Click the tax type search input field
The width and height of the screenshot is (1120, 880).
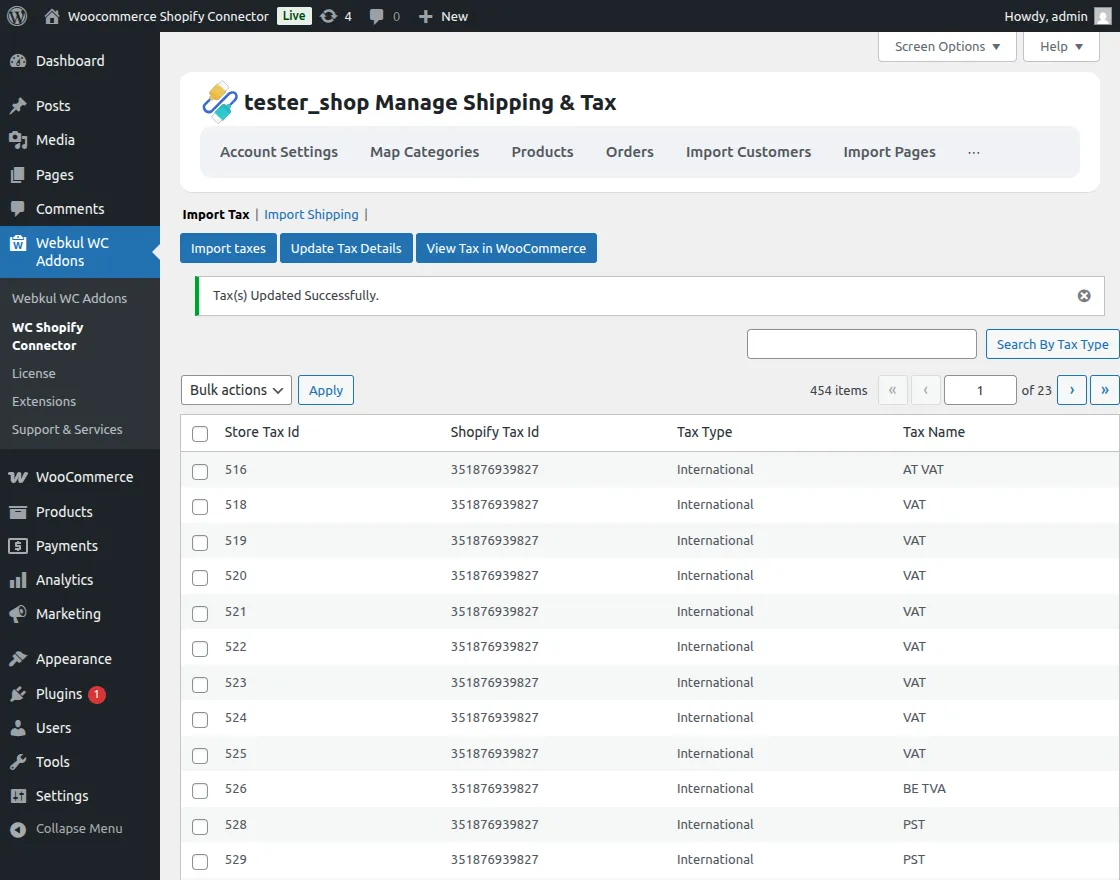(861, 344)
